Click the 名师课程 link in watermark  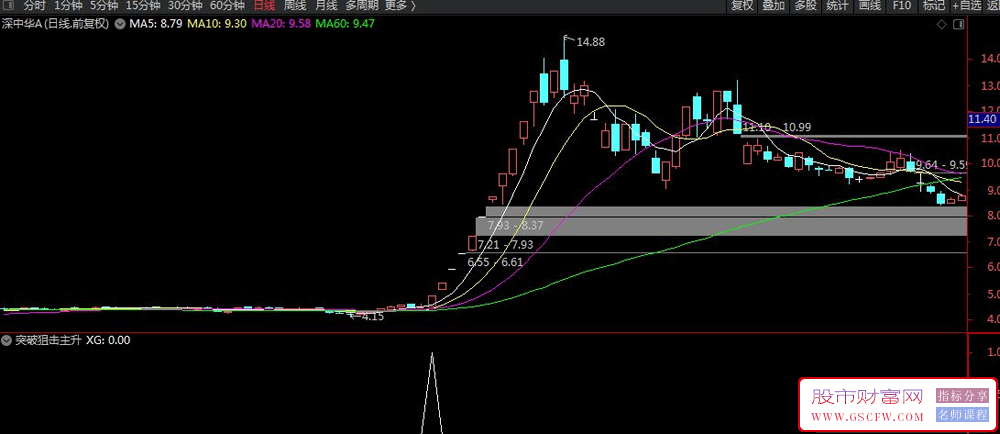[x=962, y=415]
